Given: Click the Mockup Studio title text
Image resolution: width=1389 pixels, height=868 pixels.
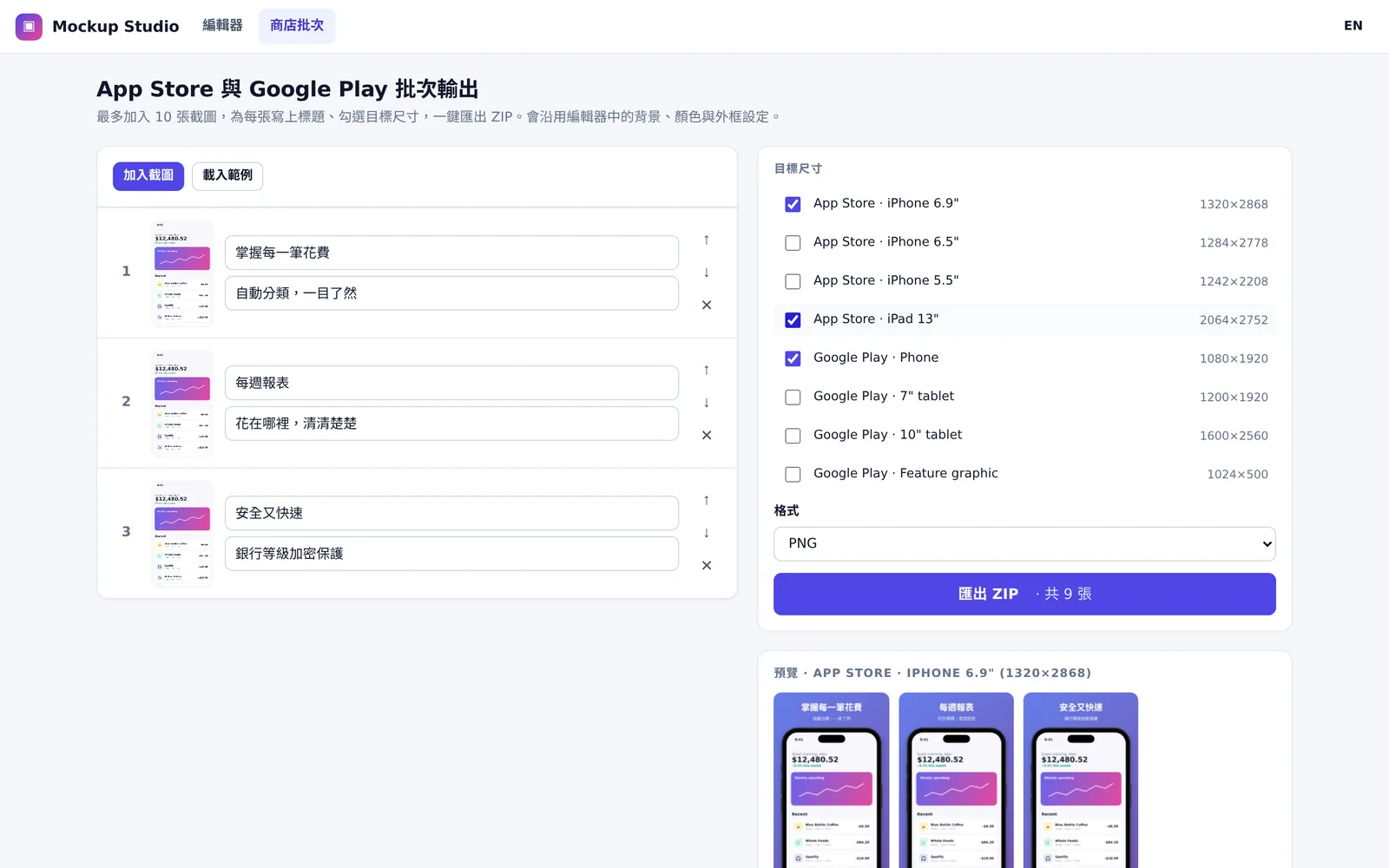Looking at the screenshot, I should point(115,26).
